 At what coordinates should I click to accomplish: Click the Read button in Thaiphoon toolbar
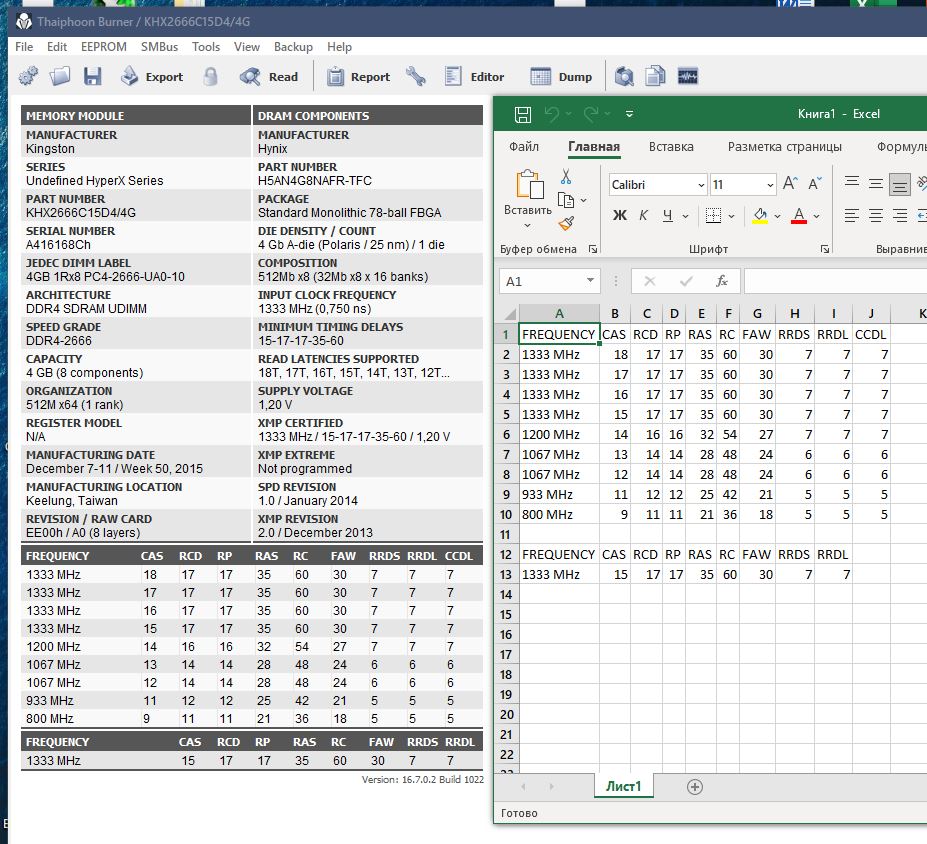tap(268, 76)
